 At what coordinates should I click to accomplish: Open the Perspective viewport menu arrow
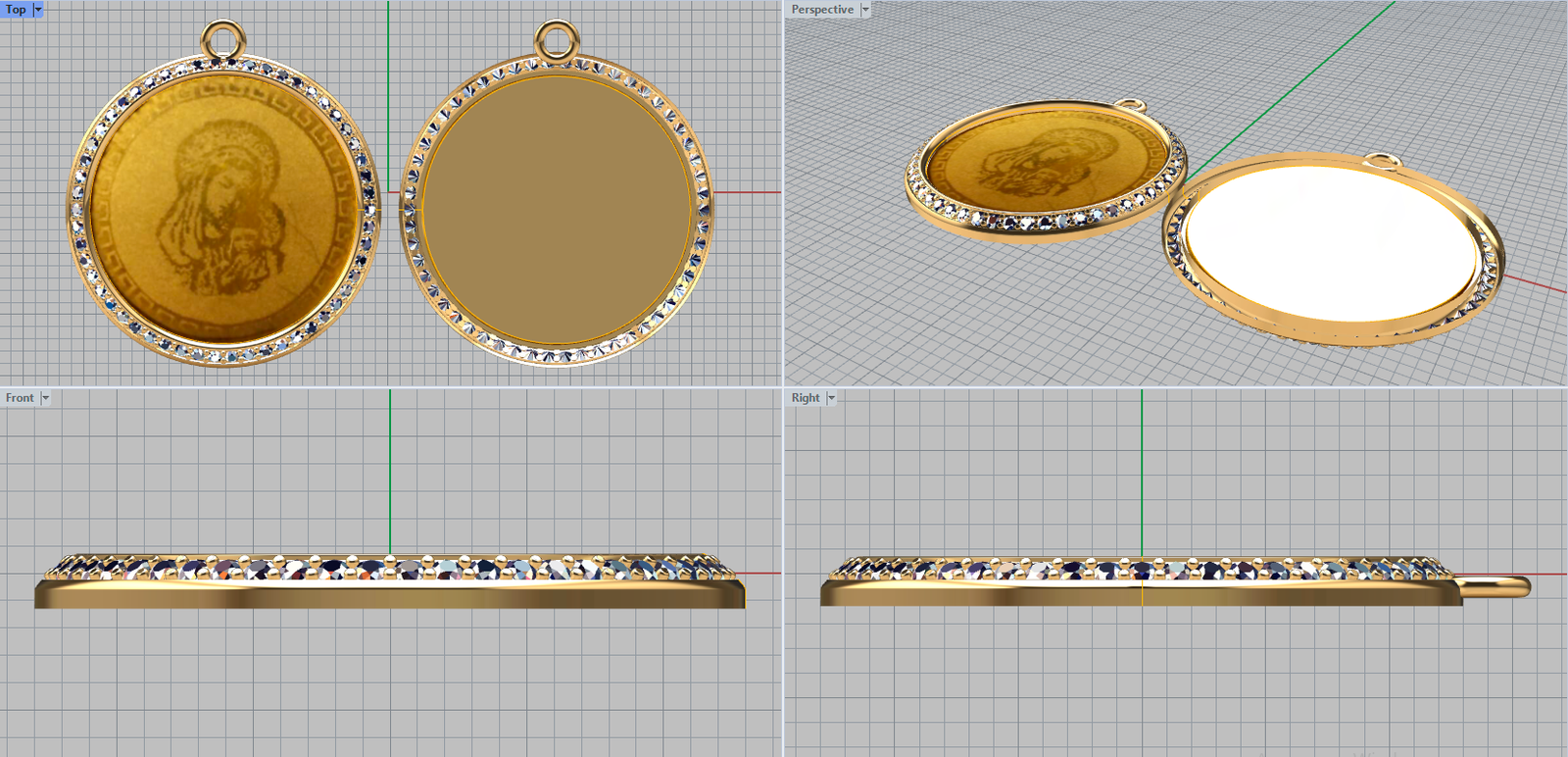tap(865, 9)
